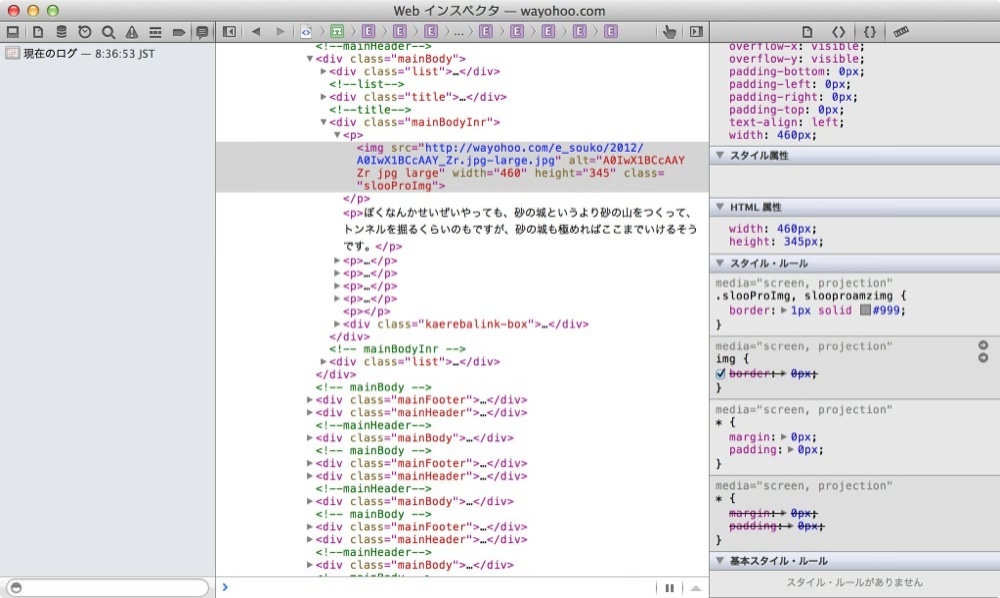Hide the right details sidebar
Image resolution: width=1000 pixels, height=598 pixels.
[x=696, y=31]
